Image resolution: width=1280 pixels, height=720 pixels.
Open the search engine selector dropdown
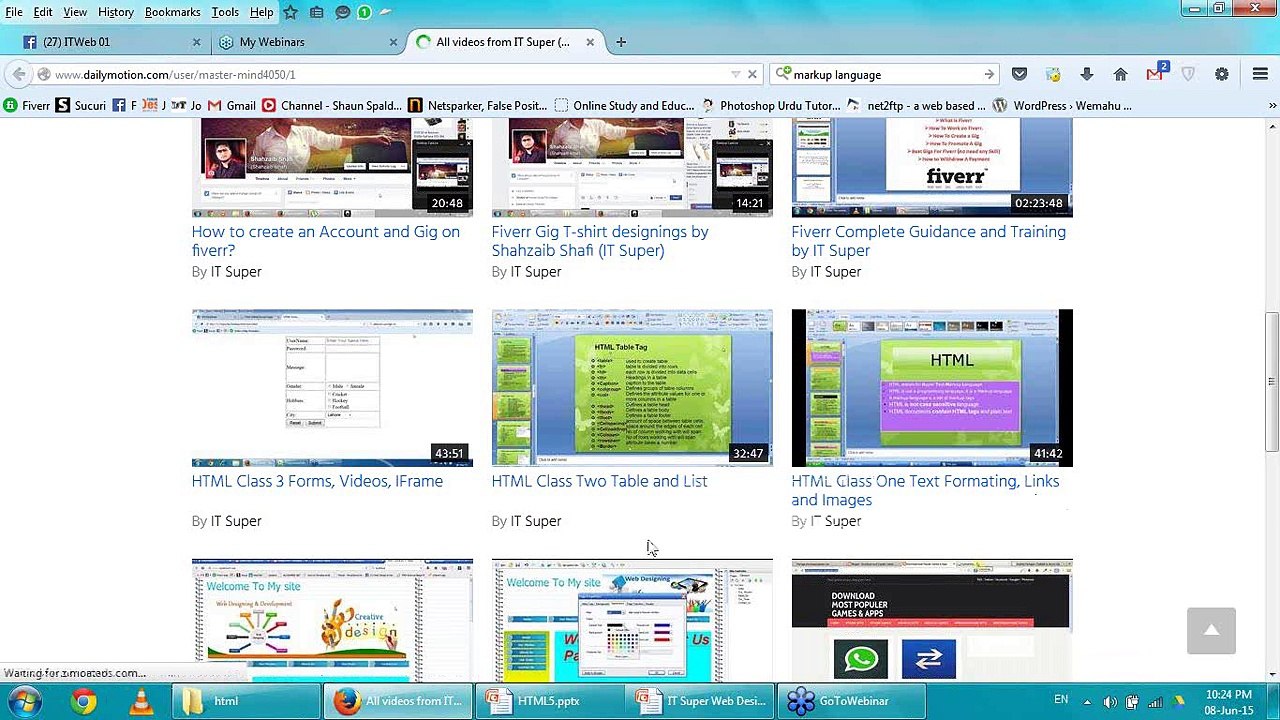tap(785, 74)
